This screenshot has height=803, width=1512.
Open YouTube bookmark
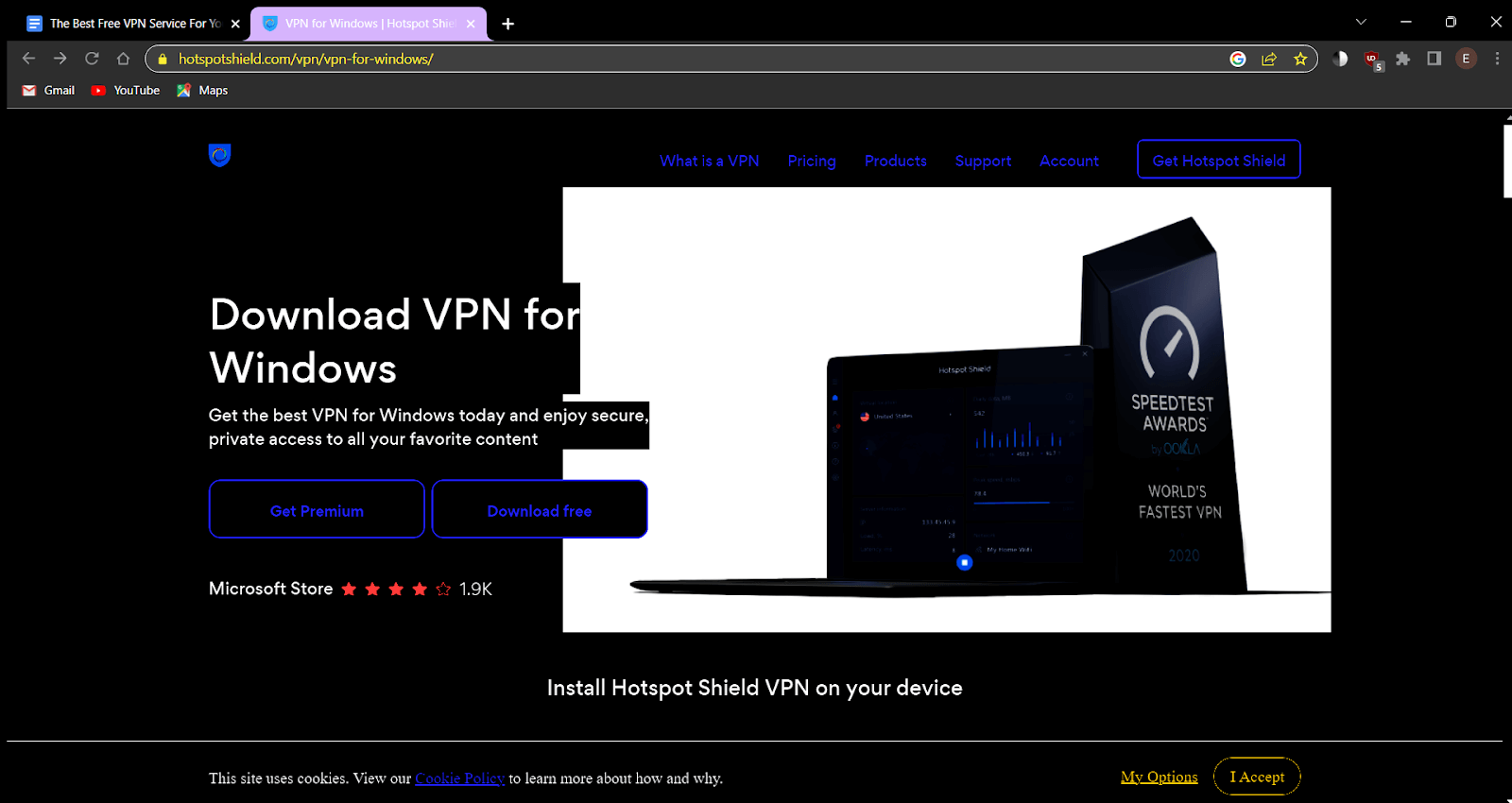pos(126,91)
